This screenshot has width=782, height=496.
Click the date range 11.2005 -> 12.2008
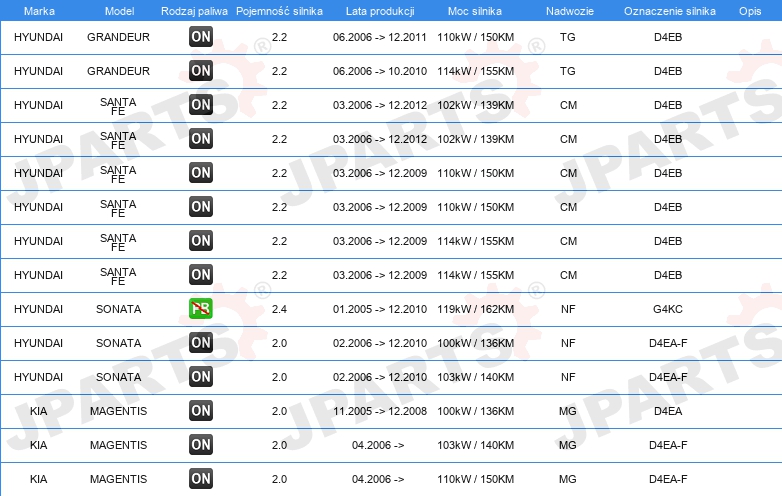coord(380,411)
